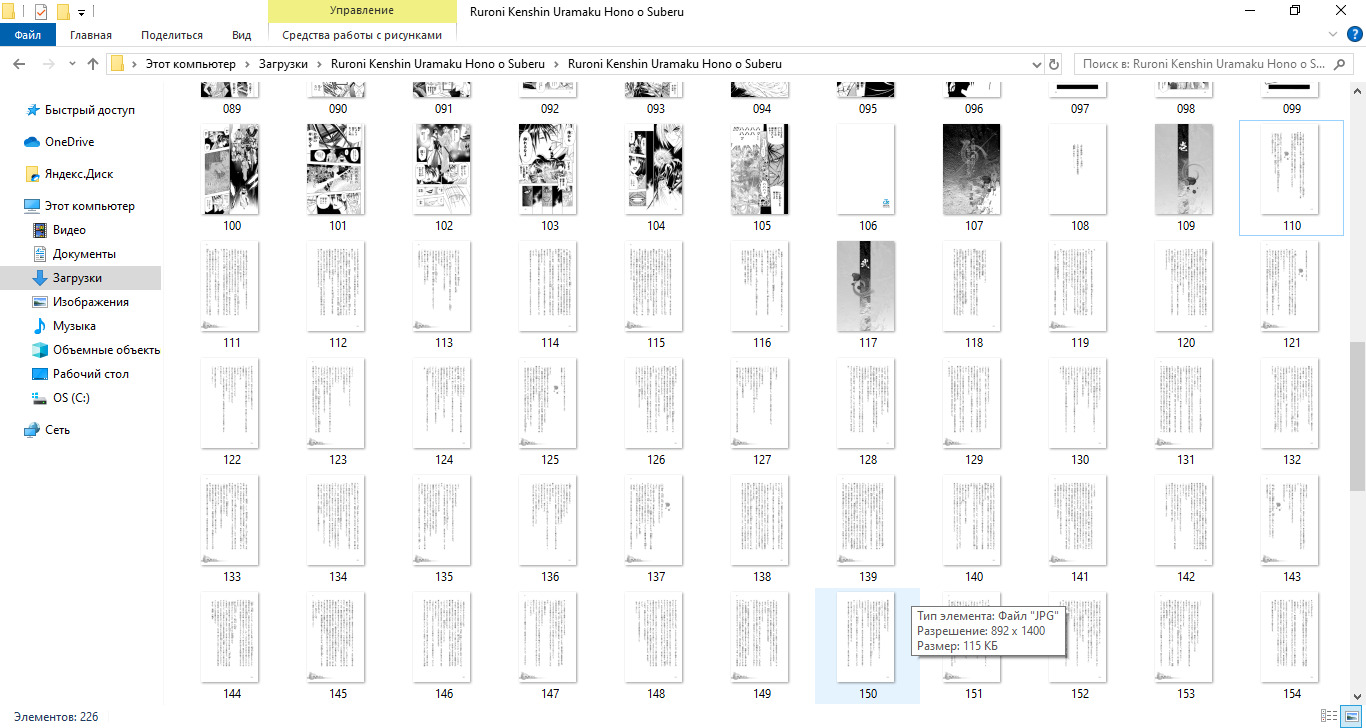Click the Back navigation arrow
Screen dimensions: 1366x728
pos(18,64)
